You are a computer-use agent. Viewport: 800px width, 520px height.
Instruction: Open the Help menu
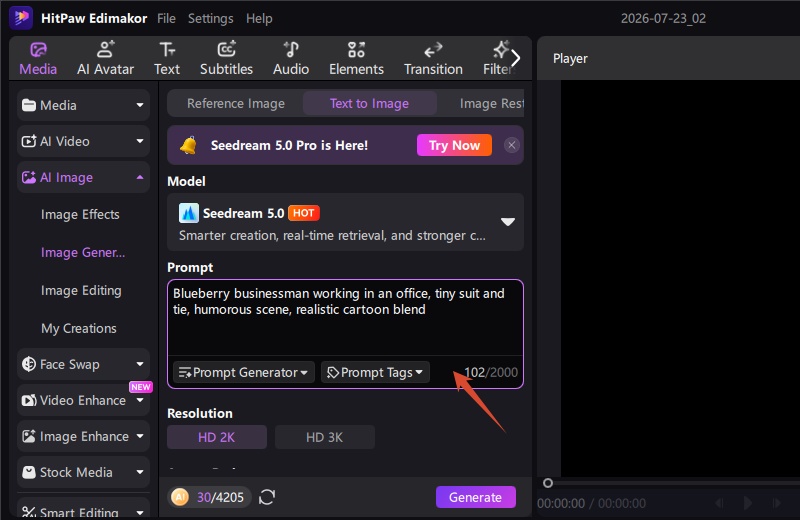[x=259, y=18]
